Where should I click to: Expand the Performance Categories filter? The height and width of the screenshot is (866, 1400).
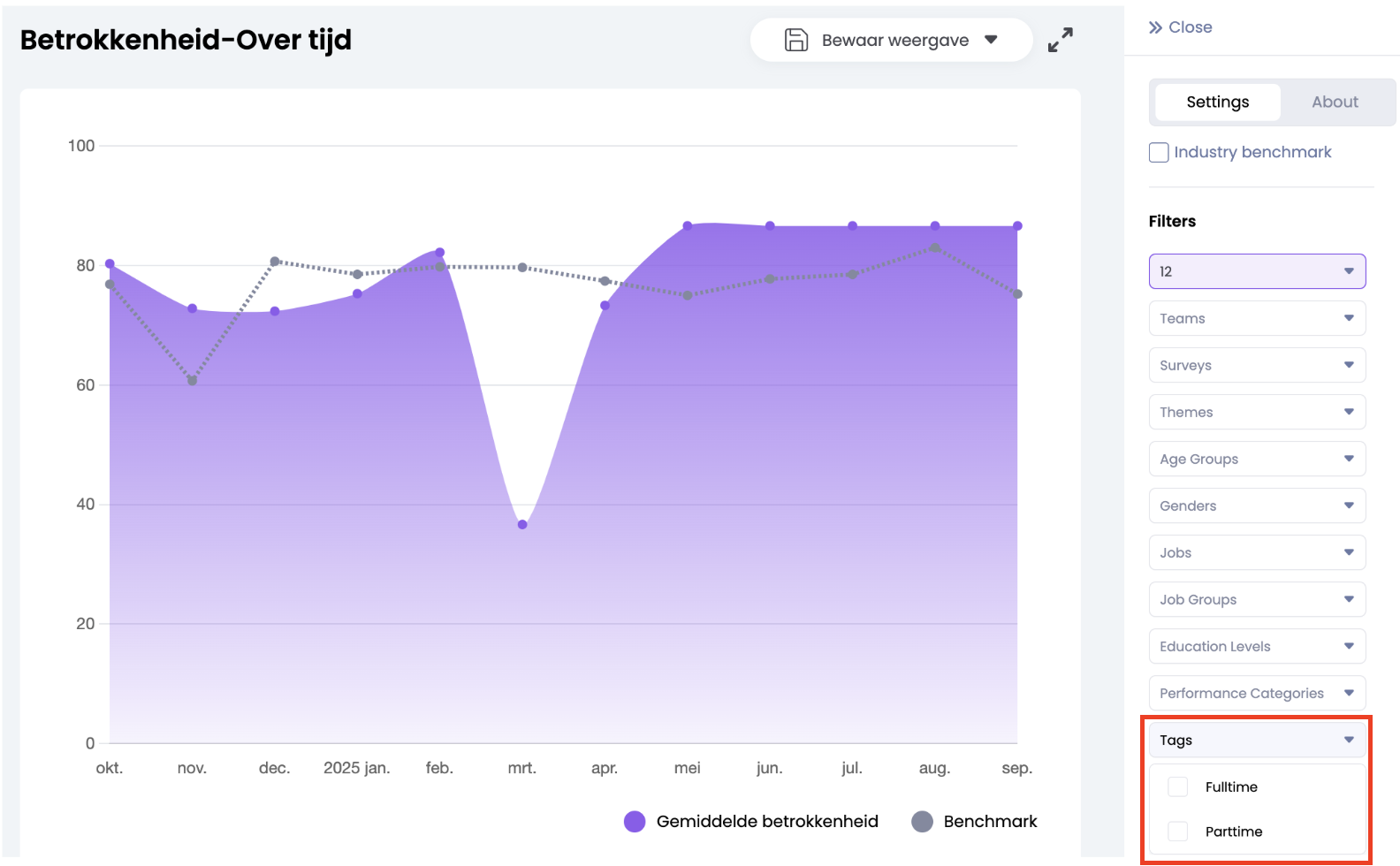pyautogui.click(x=1256, y=693)
